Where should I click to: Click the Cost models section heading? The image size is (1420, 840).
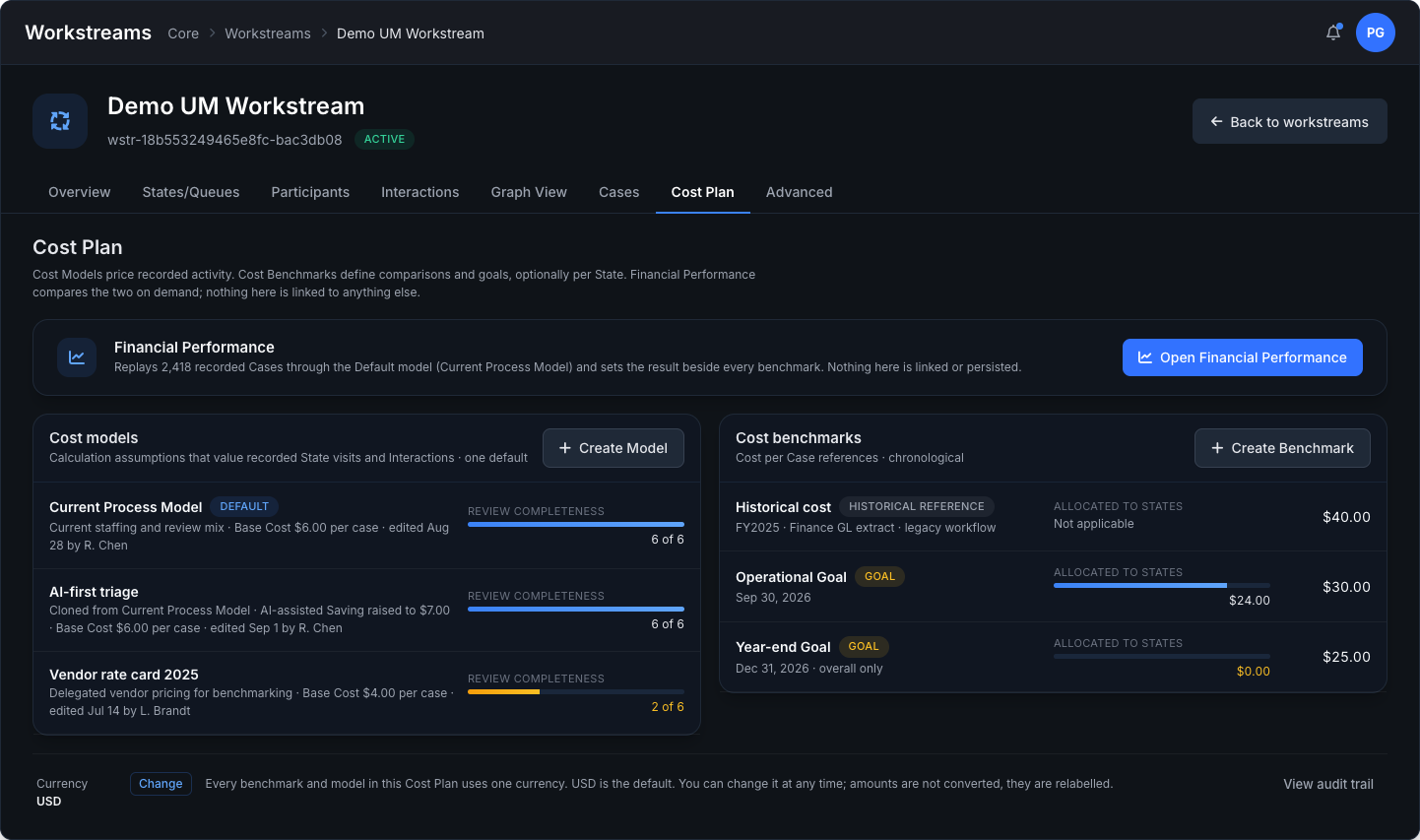pyautogui.click(x=94, y=437)
